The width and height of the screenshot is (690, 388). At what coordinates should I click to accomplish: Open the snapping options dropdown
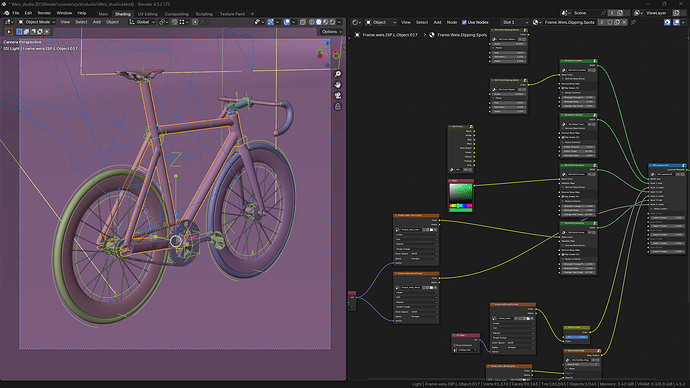(183, 22)
